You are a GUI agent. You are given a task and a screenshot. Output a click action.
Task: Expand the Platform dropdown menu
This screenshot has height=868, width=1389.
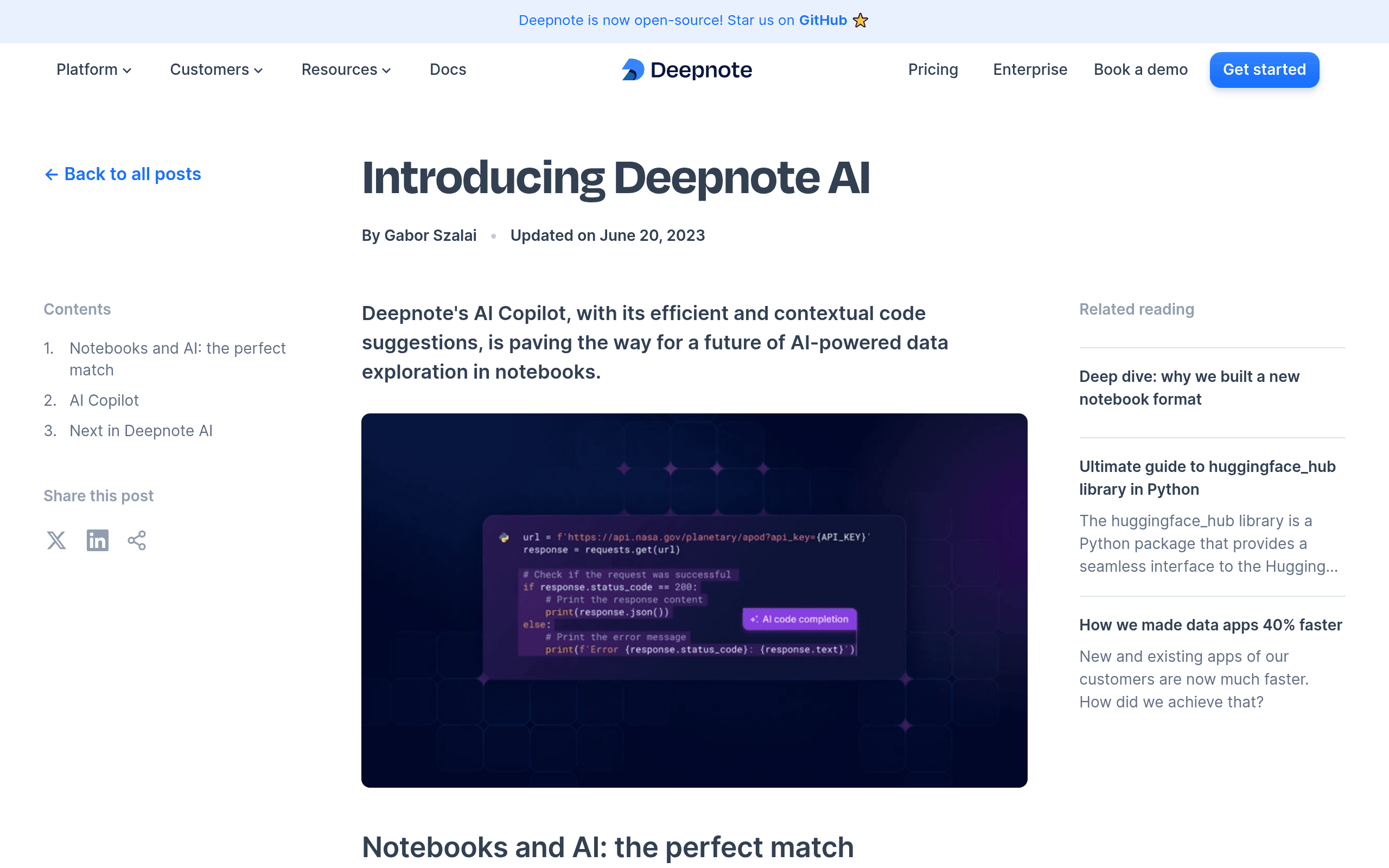[94, 69]
